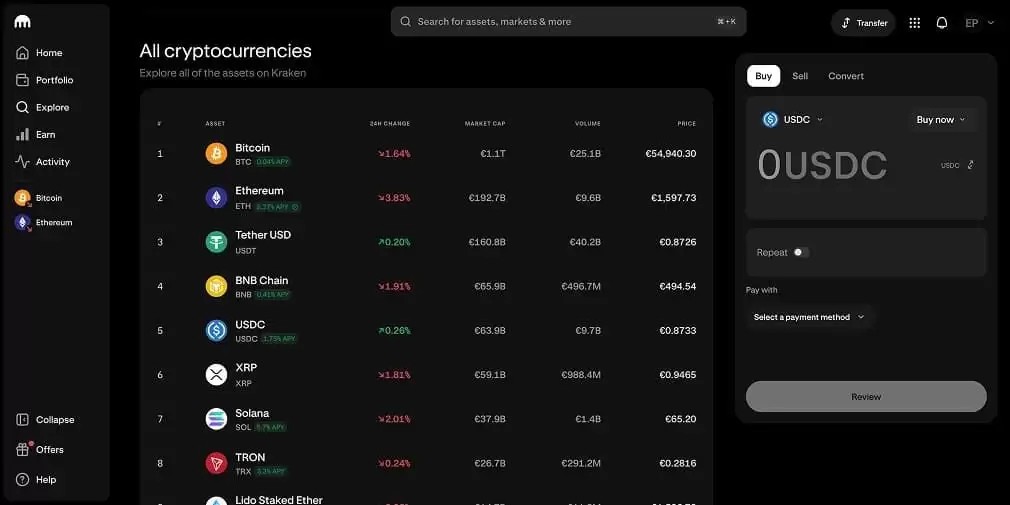Click BNB's 0.41% APY badge
Viewport: 1010px width, 505px height.
[x=272, y=294]
